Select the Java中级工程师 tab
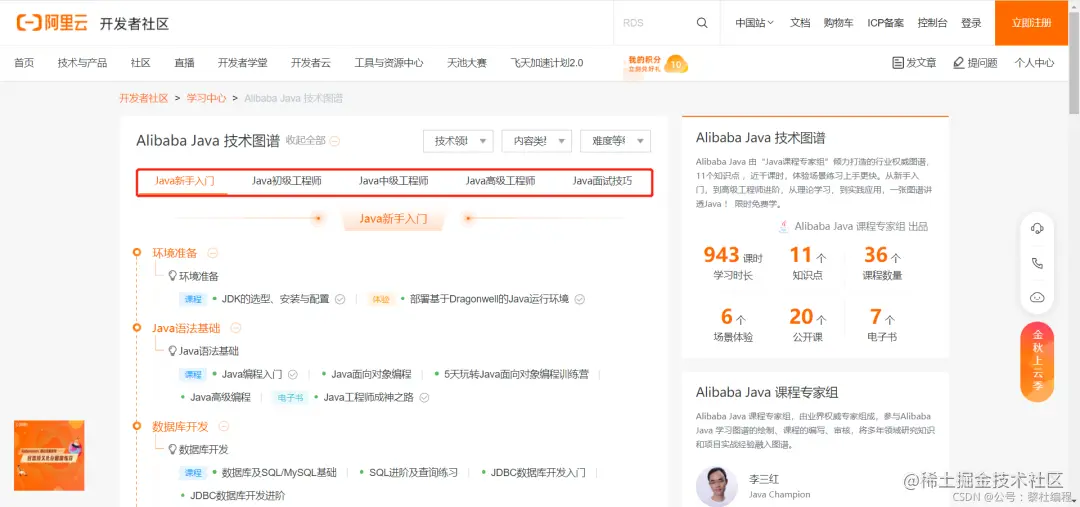The width and height of the screenshot is (1080, 507). coord(393,181)
